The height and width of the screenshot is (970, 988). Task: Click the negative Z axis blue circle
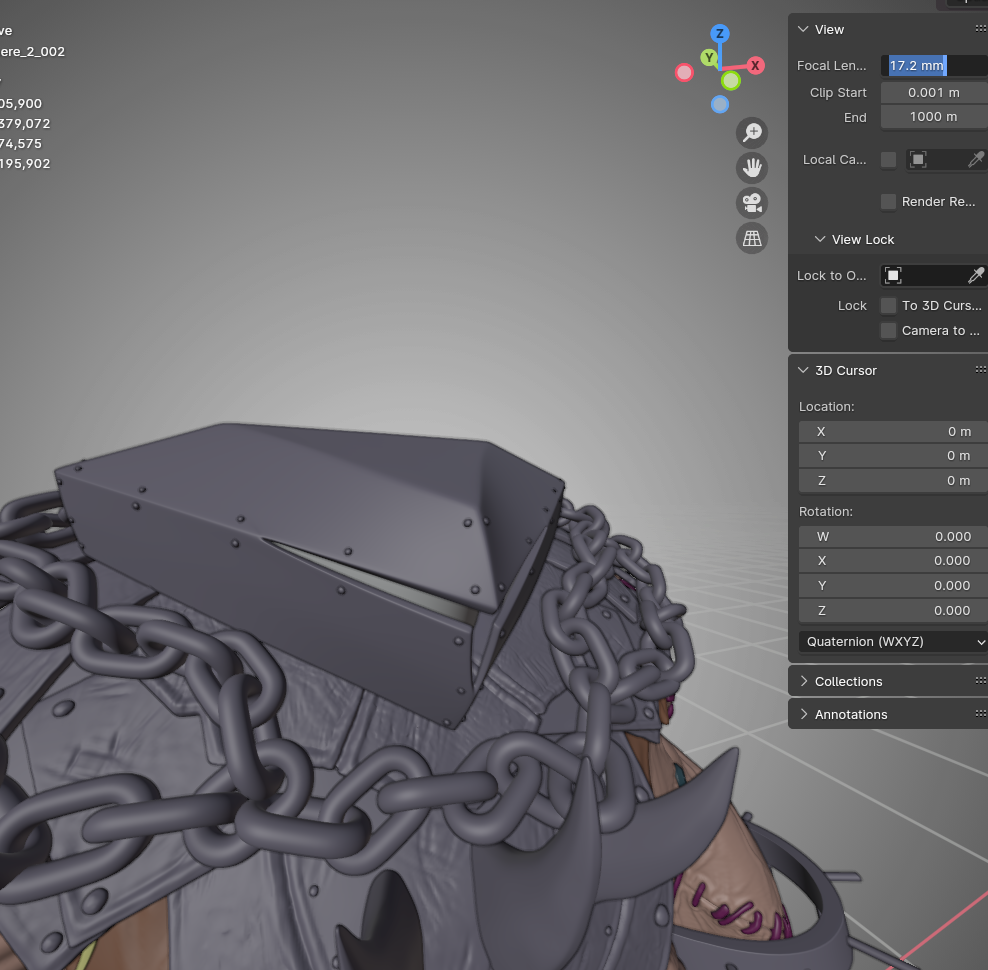coord(720,105)
